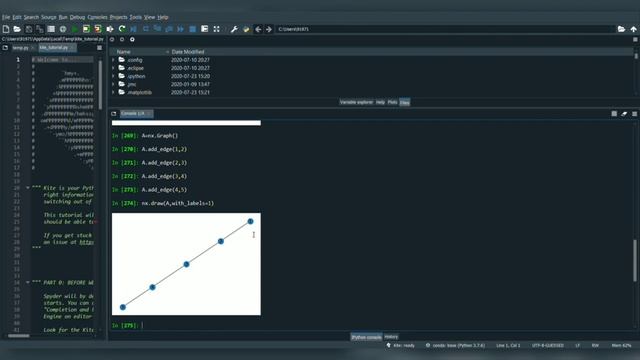Image resolution: width=640 pixels, height=360 pixels.
Task: Open the Search menu
Action: coord(31,17)
